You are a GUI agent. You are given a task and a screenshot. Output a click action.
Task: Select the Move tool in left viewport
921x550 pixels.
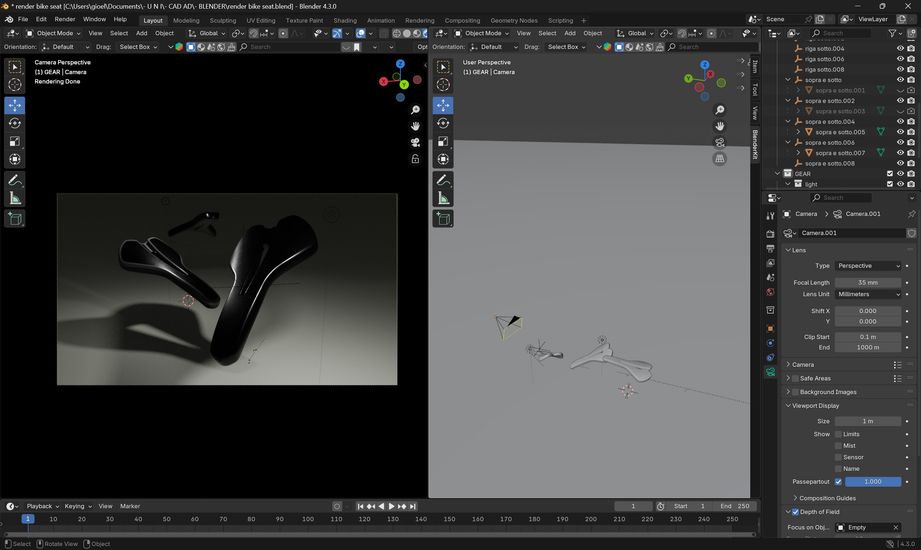point(15,105)
